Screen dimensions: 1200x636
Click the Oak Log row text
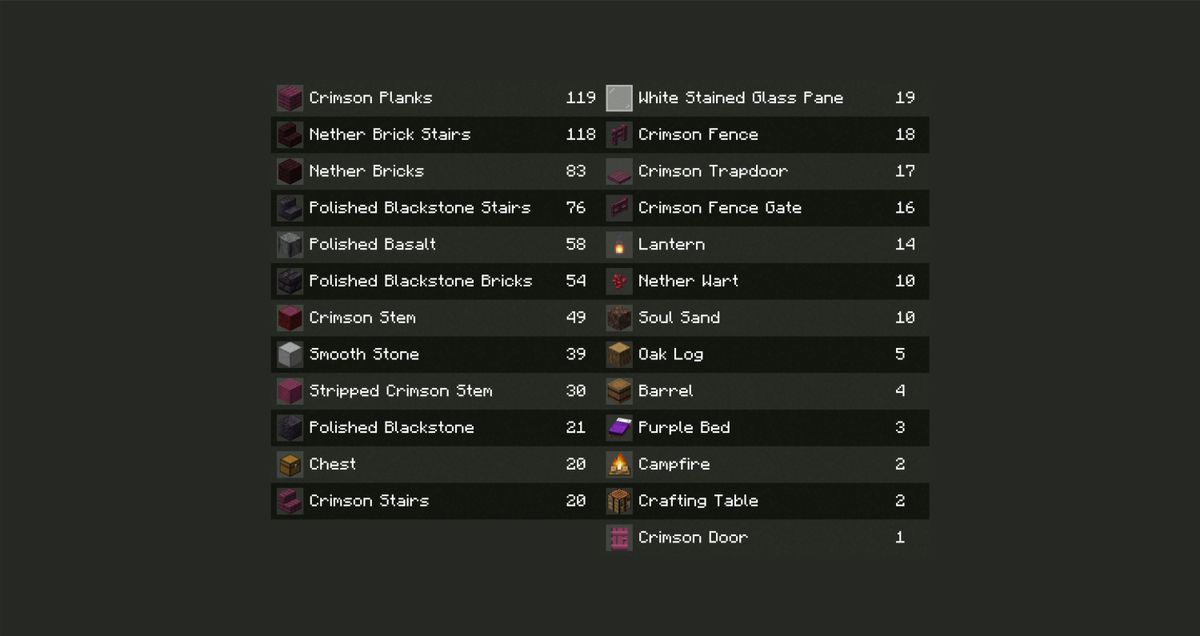(670, 354)
